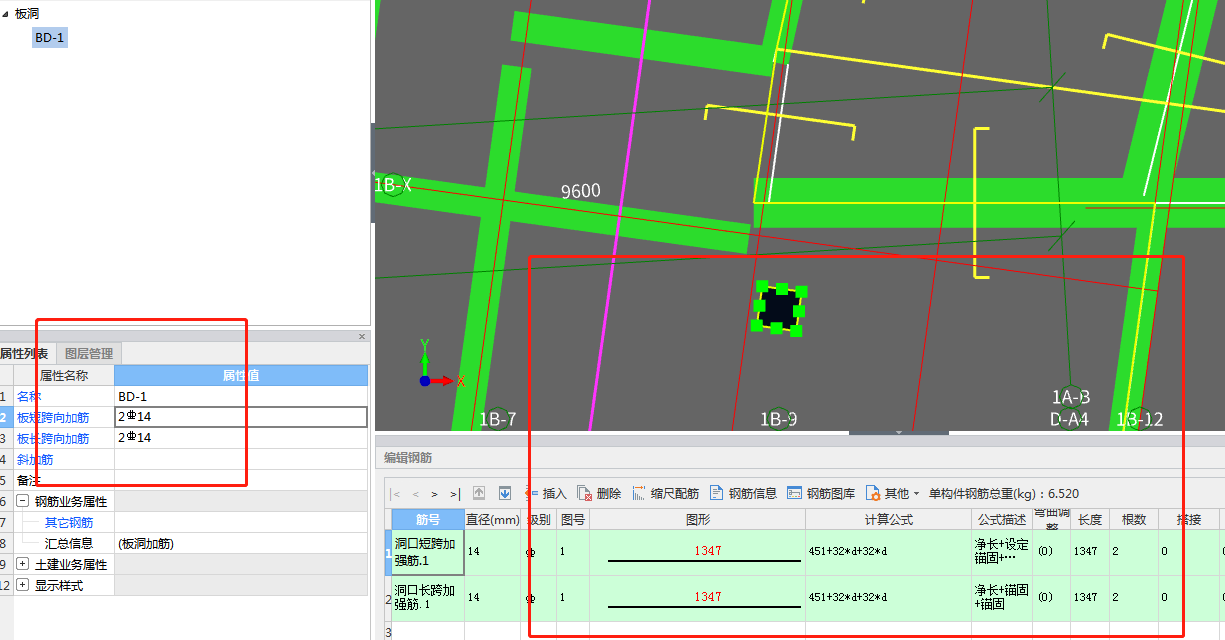Go to previous rebar record arrow
The image size is (1225, 640).
point(416,494)
